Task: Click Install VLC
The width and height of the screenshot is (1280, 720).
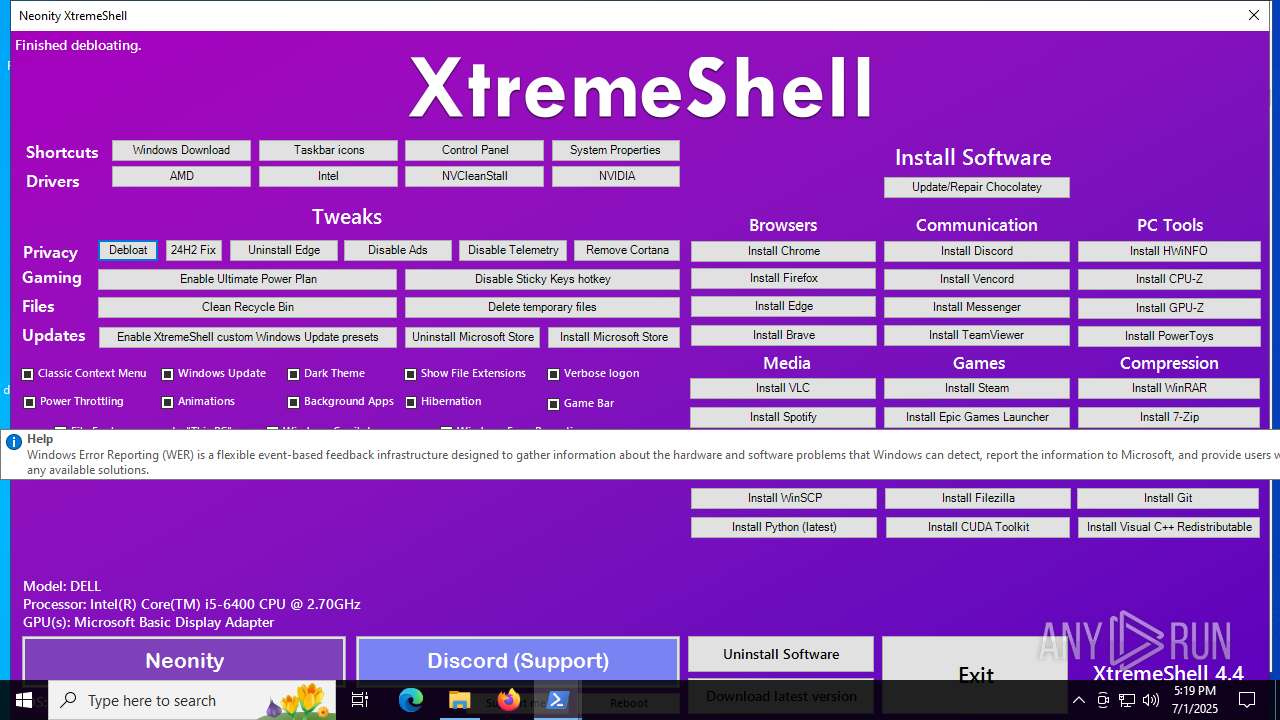Action: pos(783,388)
